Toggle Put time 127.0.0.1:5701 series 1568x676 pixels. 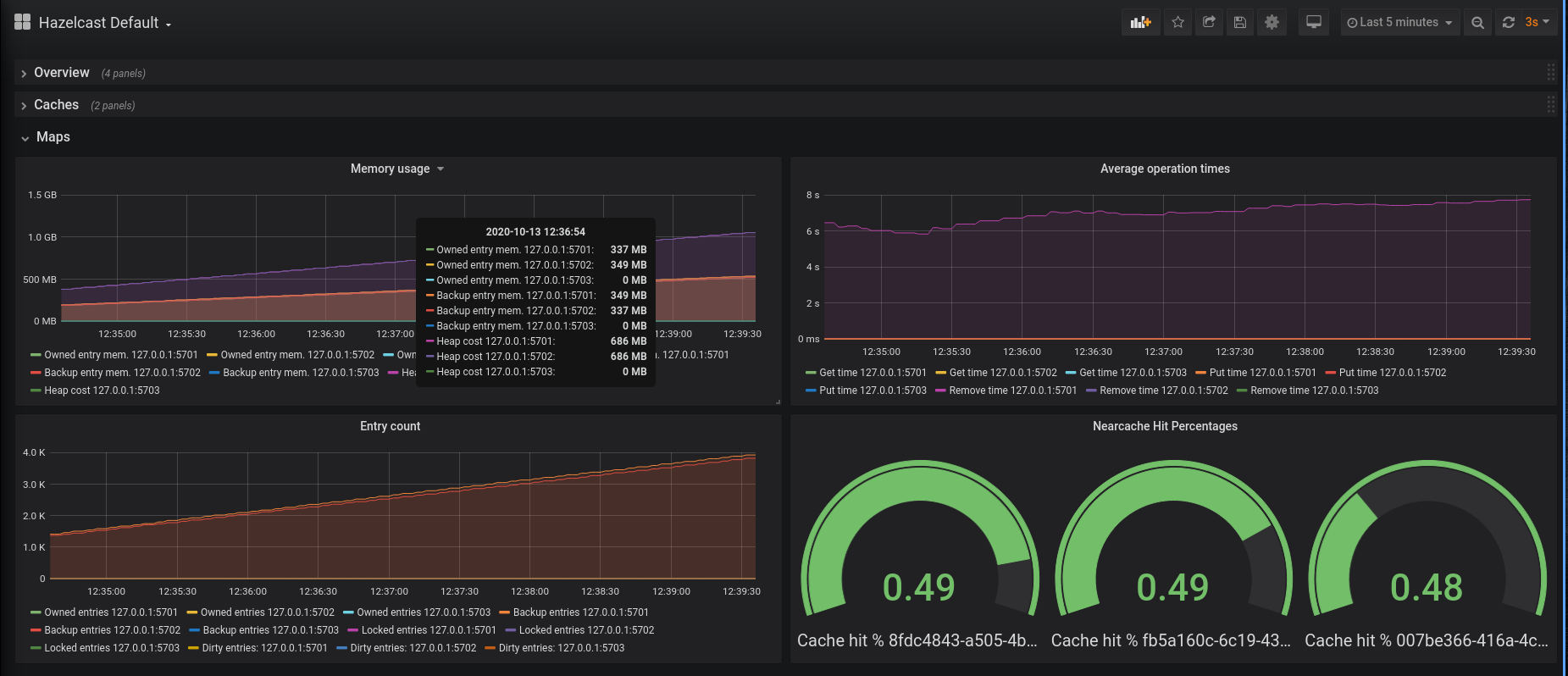point(1263,373)
